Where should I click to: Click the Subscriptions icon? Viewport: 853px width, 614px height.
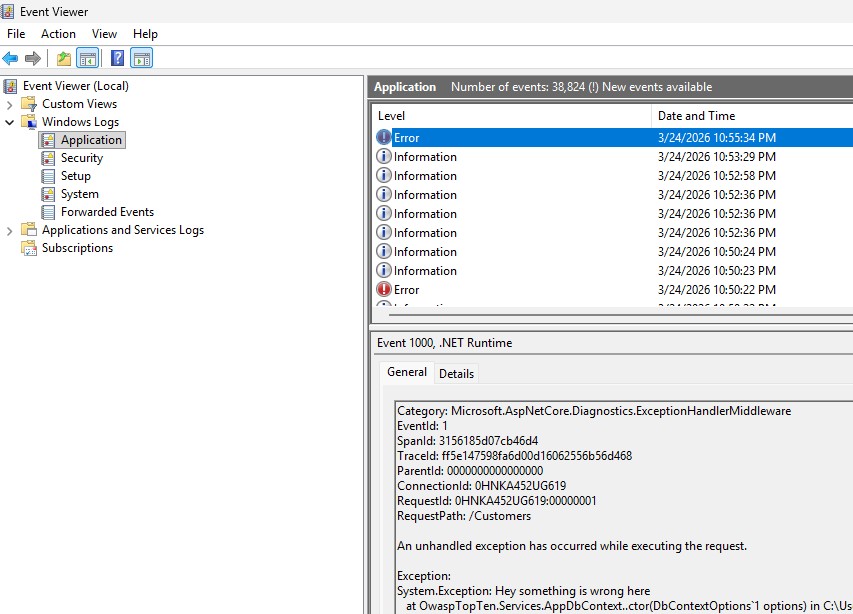28,248
